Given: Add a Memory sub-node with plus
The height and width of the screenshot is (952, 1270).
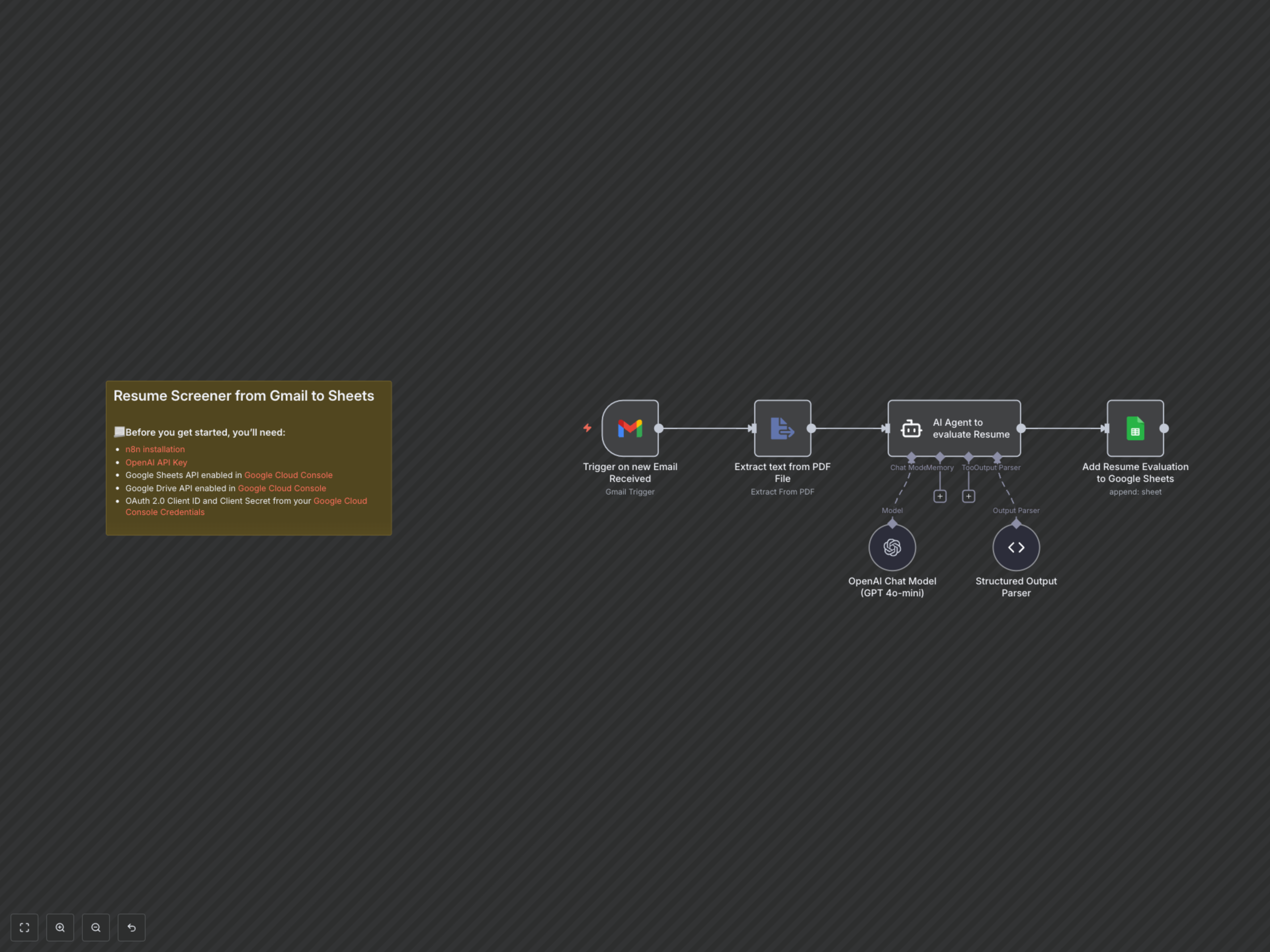Looking at the screenshot, I should [x=940, y=496].
